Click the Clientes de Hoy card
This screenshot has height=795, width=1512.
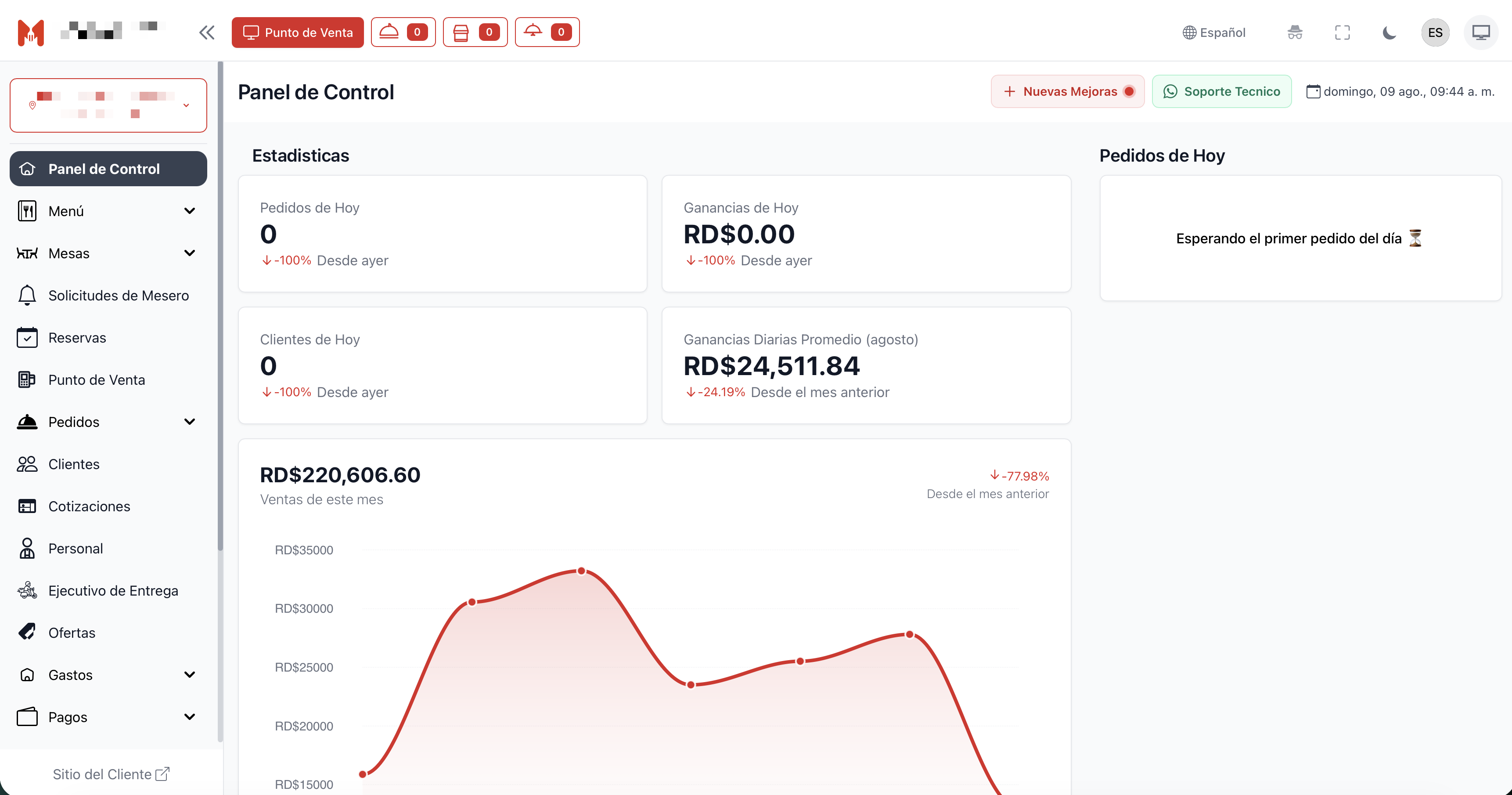click(x=443, y=365)
